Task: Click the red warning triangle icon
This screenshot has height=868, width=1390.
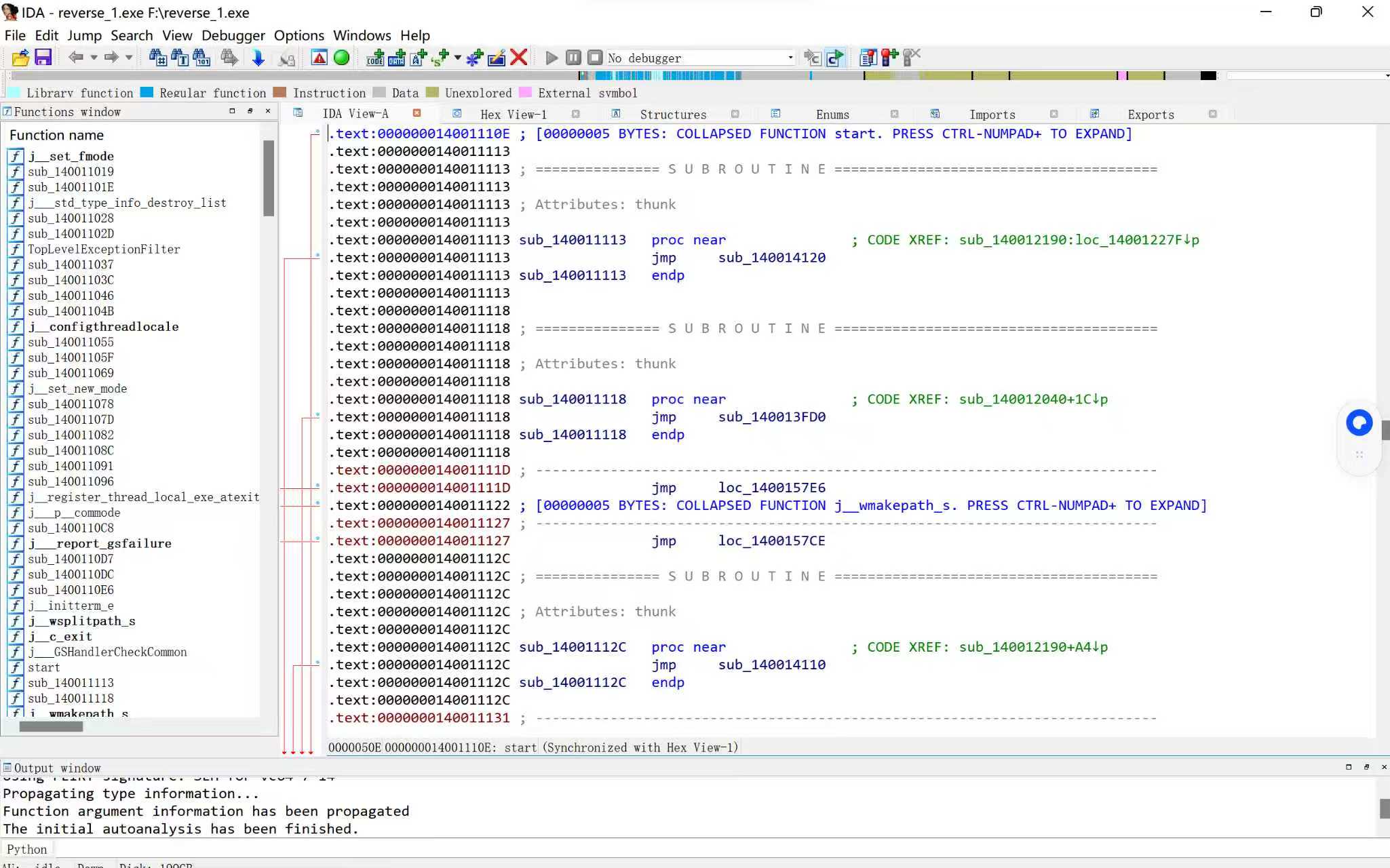Action: point(319,58)
